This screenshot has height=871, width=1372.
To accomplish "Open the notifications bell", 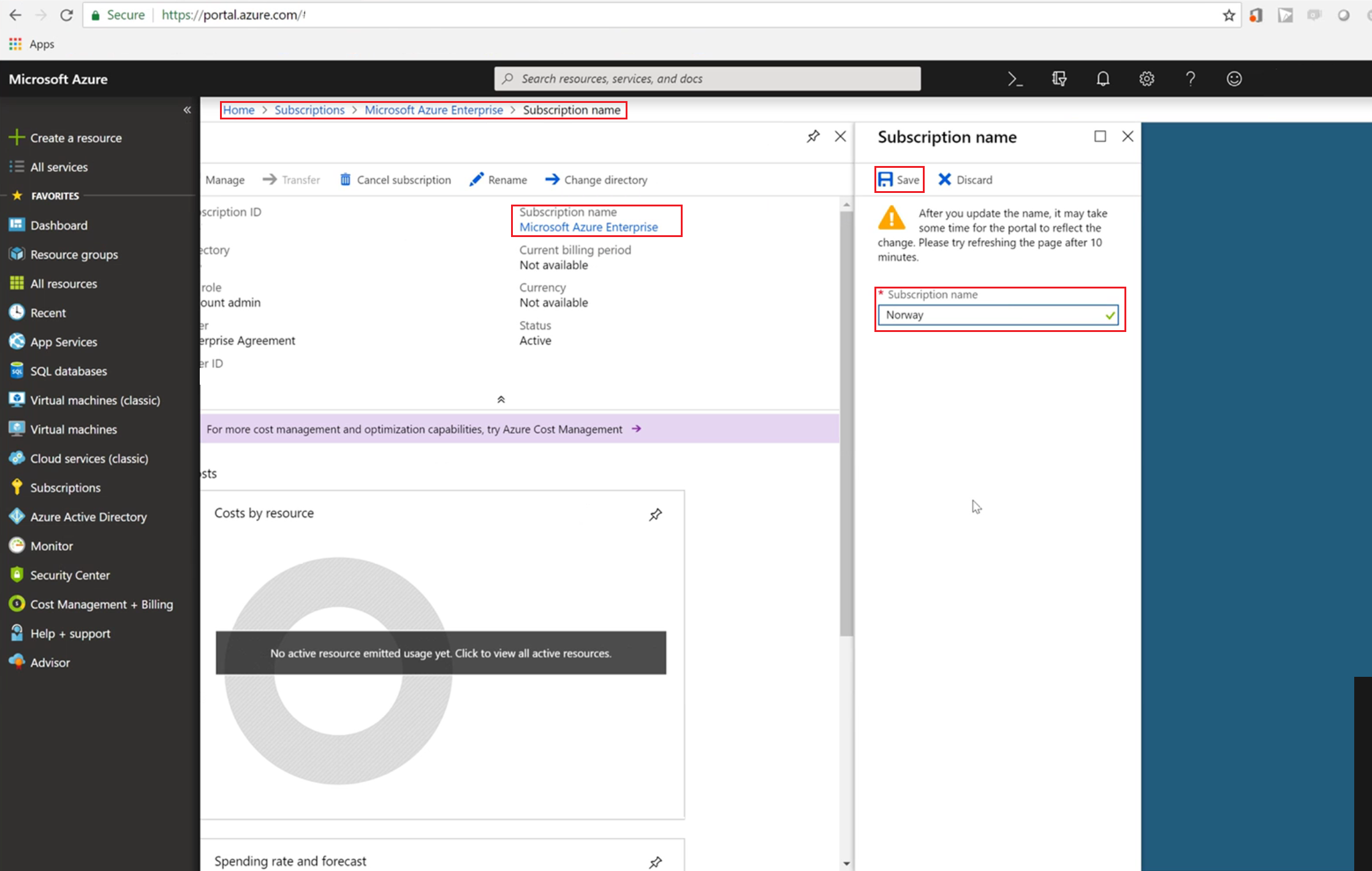I will coord(1102,79).
